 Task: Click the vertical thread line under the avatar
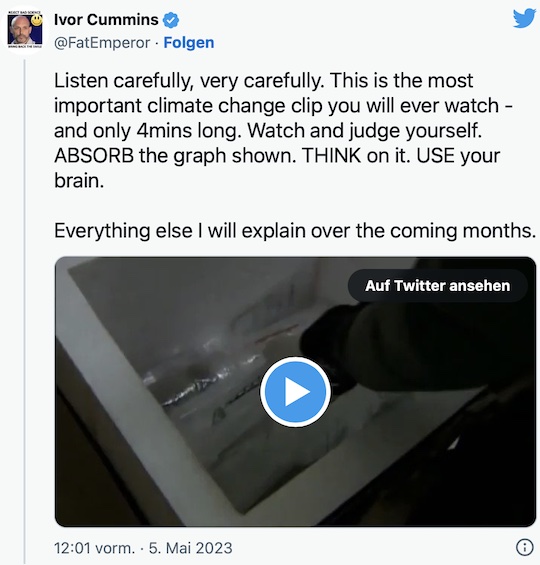coord(25,310)
